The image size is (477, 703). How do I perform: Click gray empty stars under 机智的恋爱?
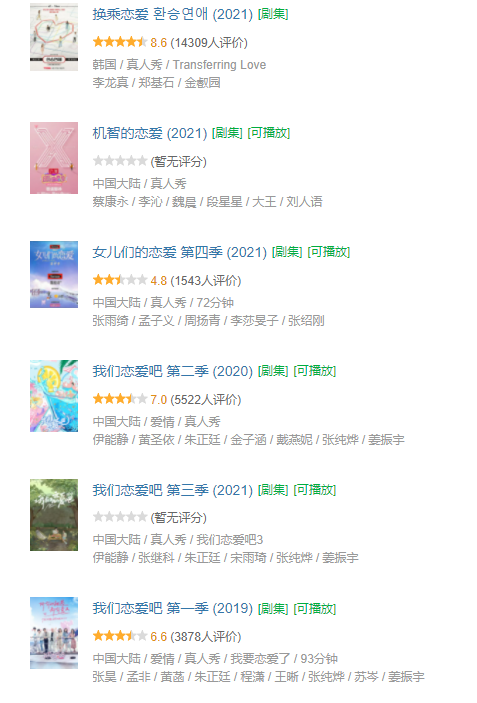point(120,161)
